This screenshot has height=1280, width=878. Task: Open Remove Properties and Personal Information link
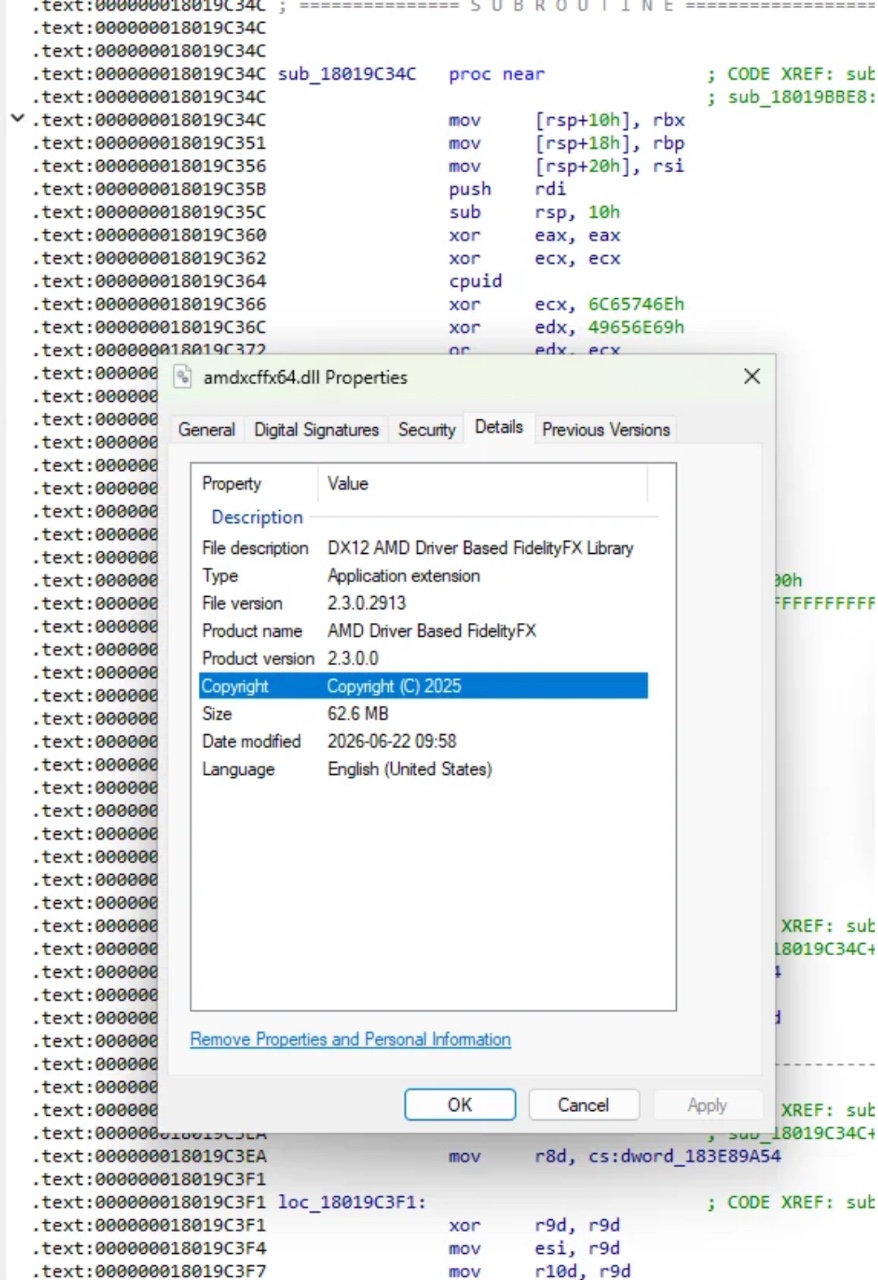(350, 1040)
